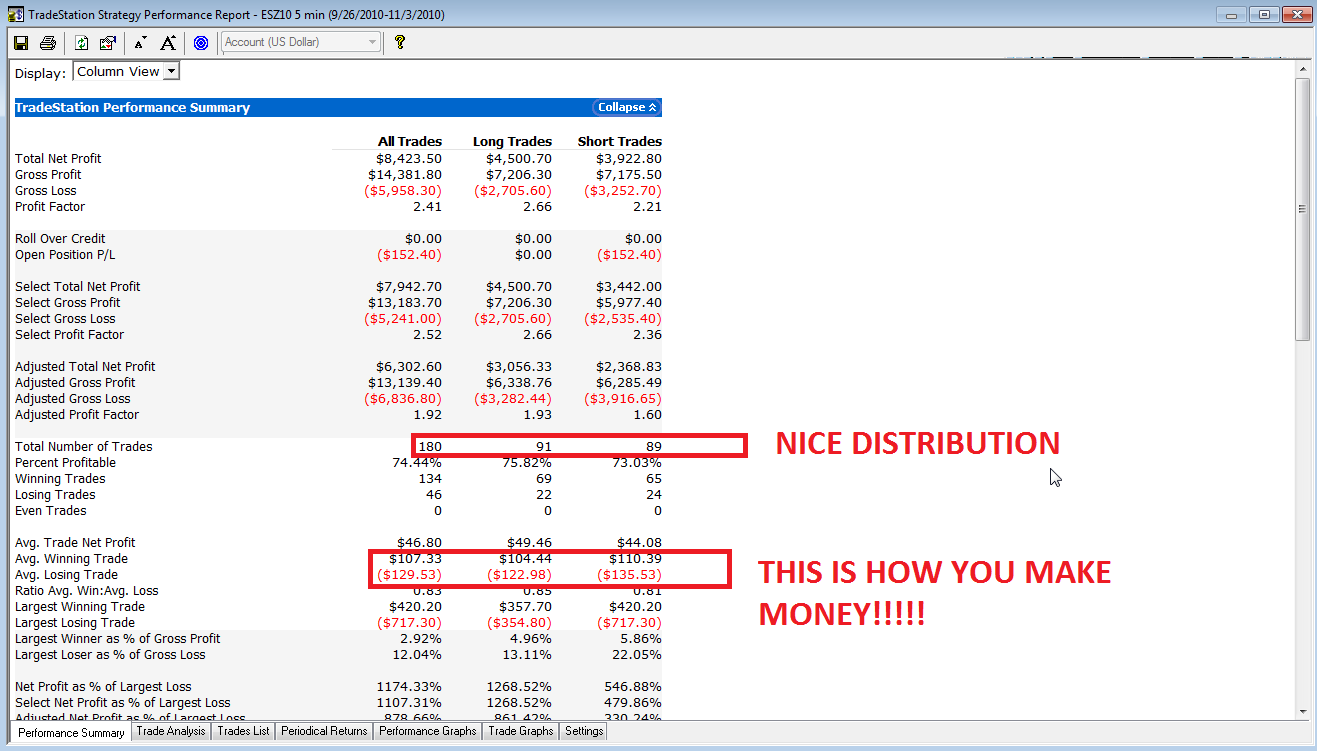The width and height of the screenshot is (1317, 751).
Task: Go to the Settings tab
Action: coord(584,731)
